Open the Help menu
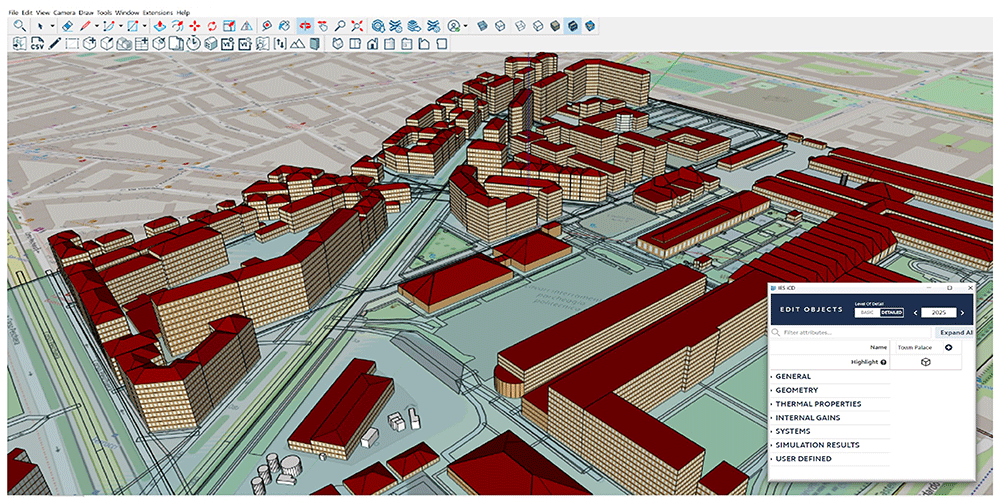 click(x=183, y=12)
